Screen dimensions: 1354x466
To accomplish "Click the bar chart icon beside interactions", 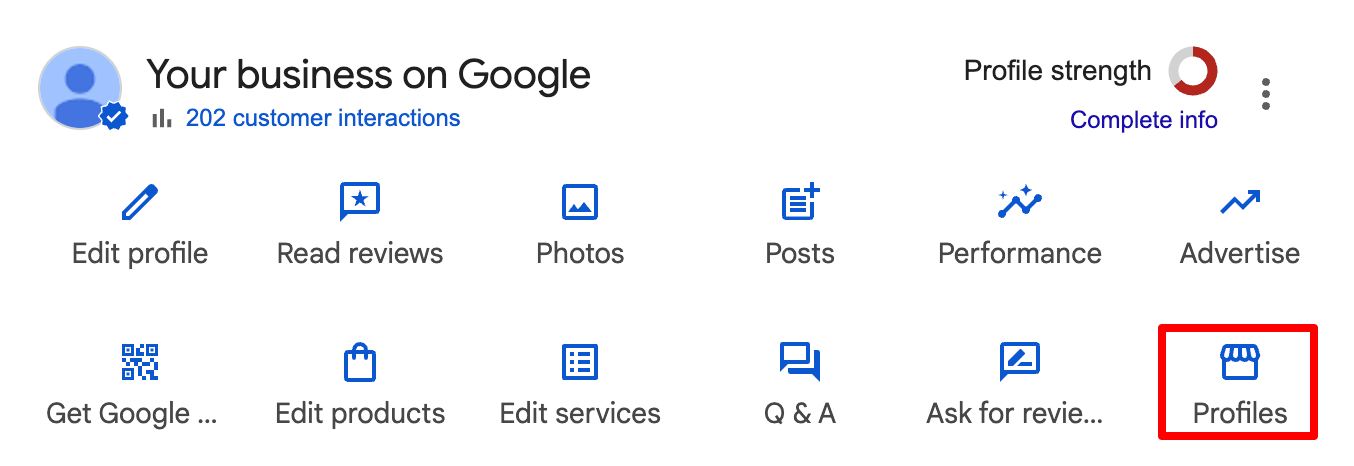I will [160, 119].
